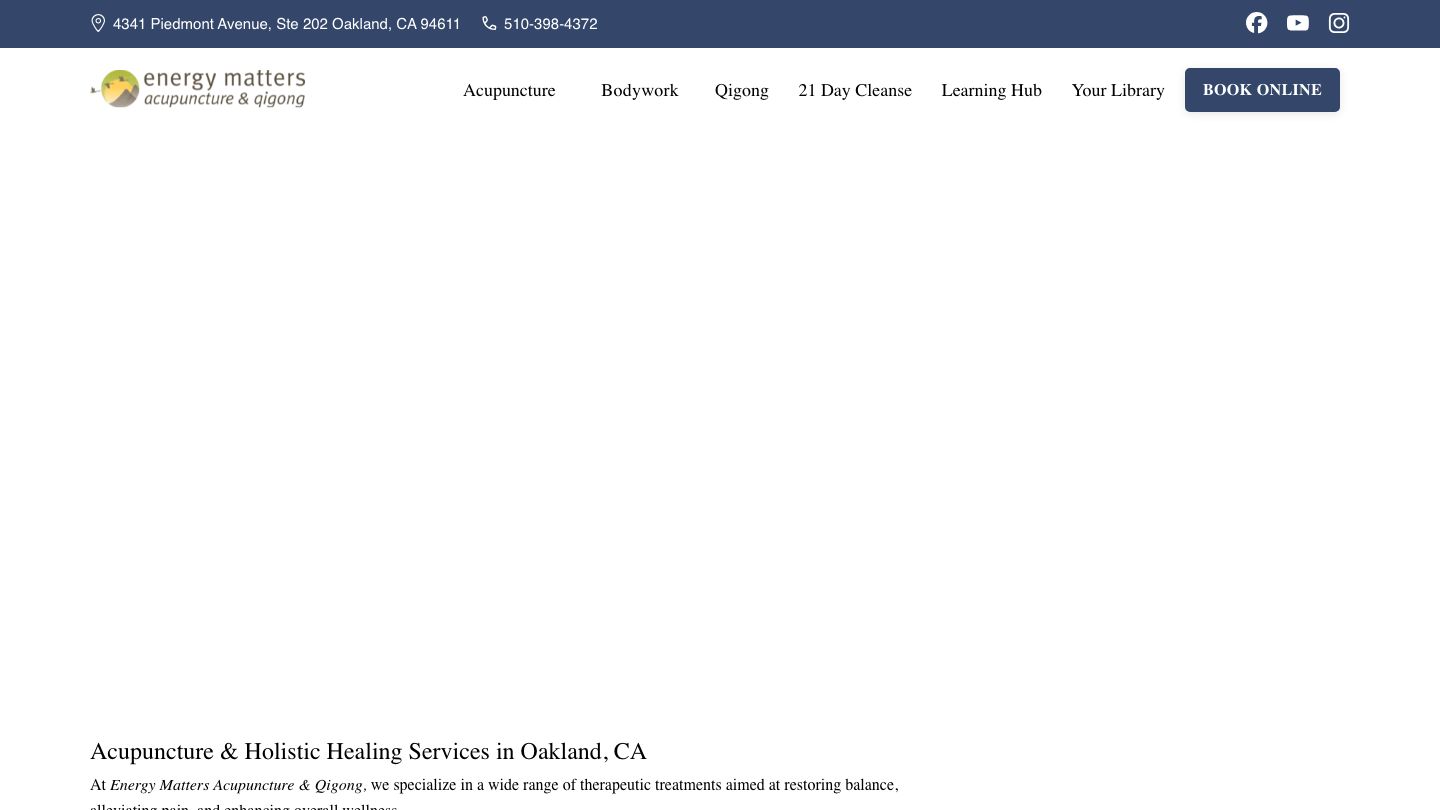Viewport: 1440px width, 810px height.
Task: Click the Piedmont Avenue address link
Action: 286,24
